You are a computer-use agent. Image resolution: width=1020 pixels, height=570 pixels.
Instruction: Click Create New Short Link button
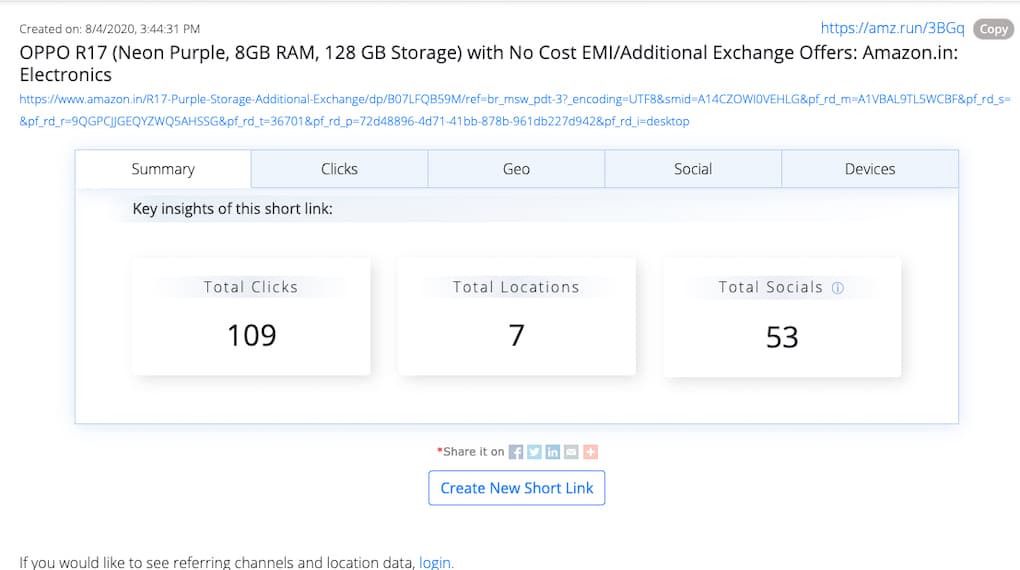(x=517, y=488)
